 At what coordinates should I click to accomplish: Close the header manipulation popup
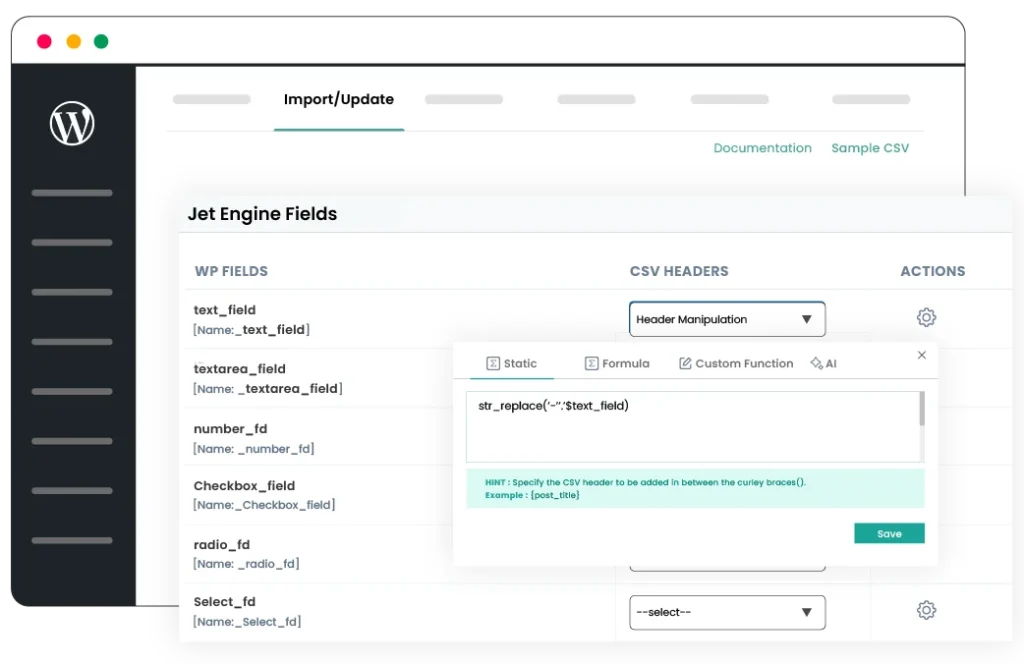pos(921,355)
